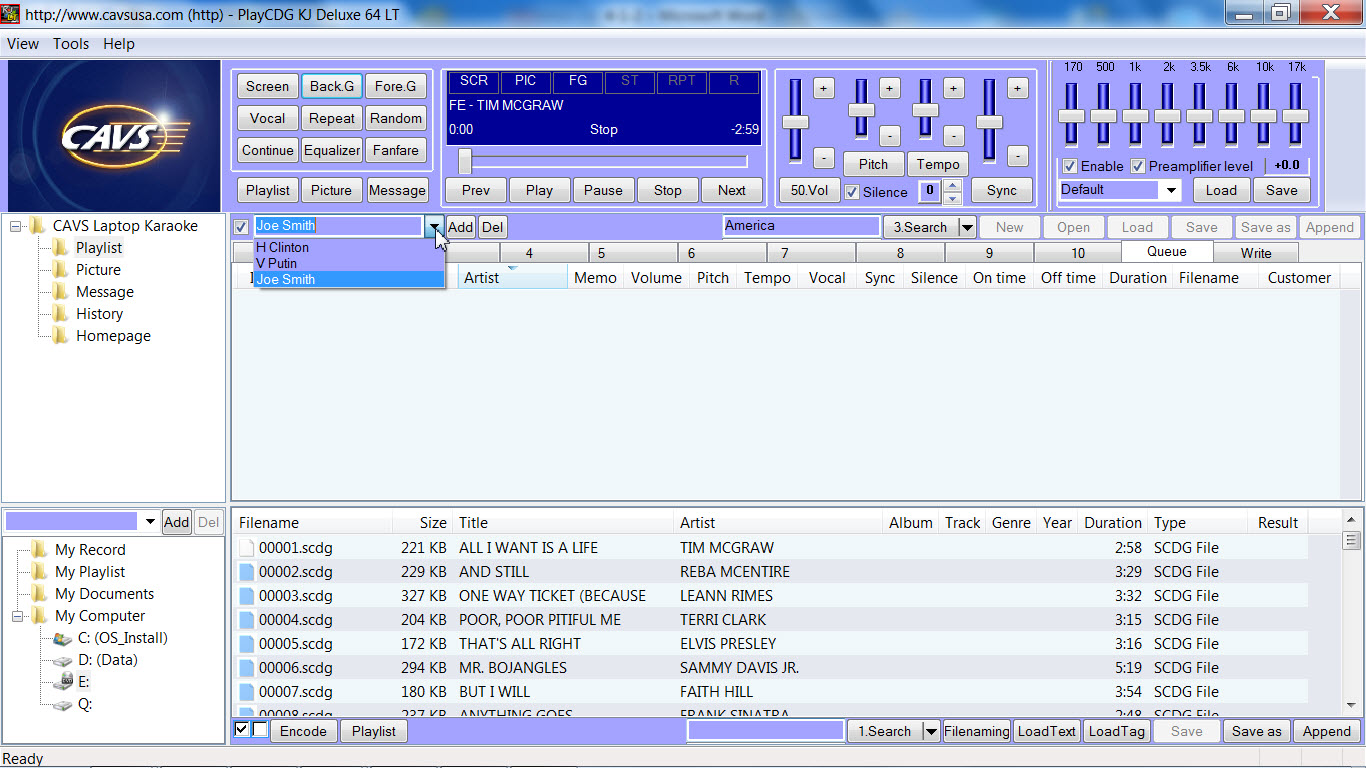
Task: Click the CAVS logo image
Action: 113,135
